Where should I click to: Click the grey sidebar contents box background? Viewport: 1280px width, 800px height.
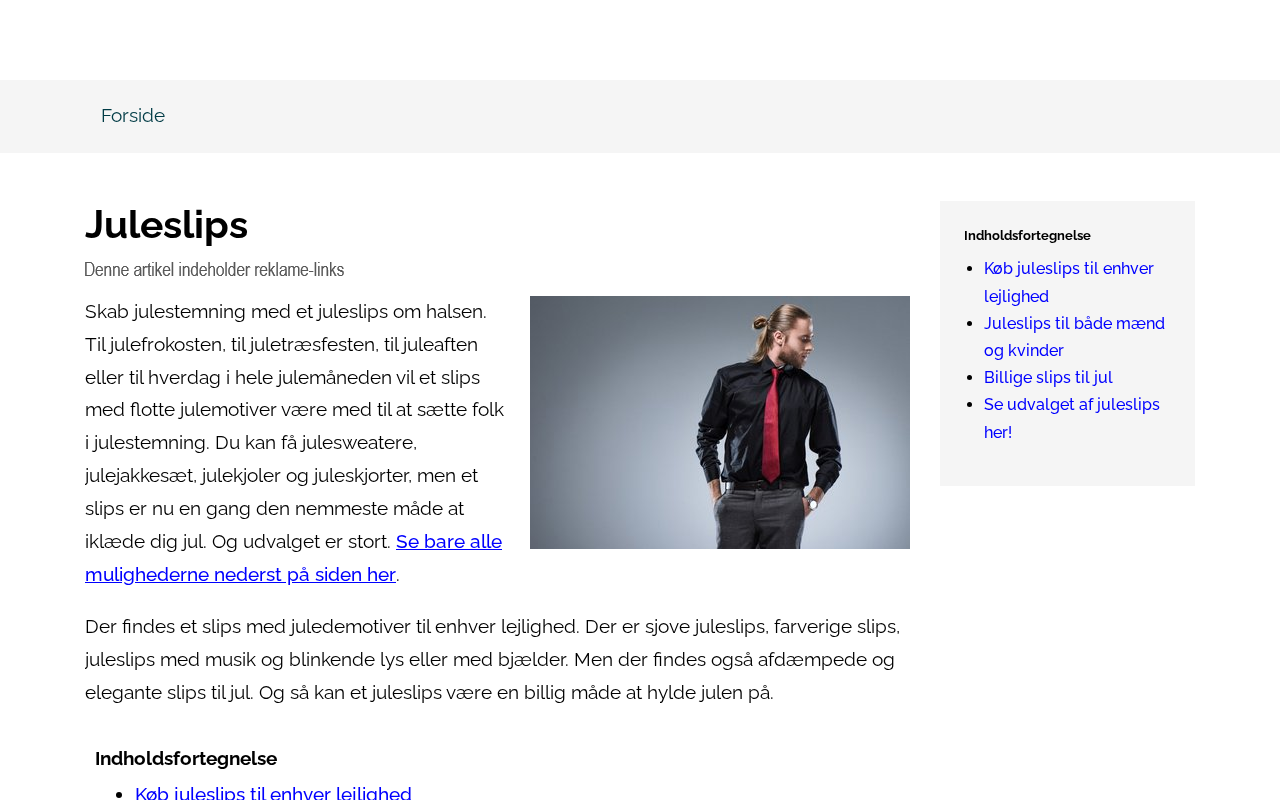pyautogui.click(x=1067, y=464)
